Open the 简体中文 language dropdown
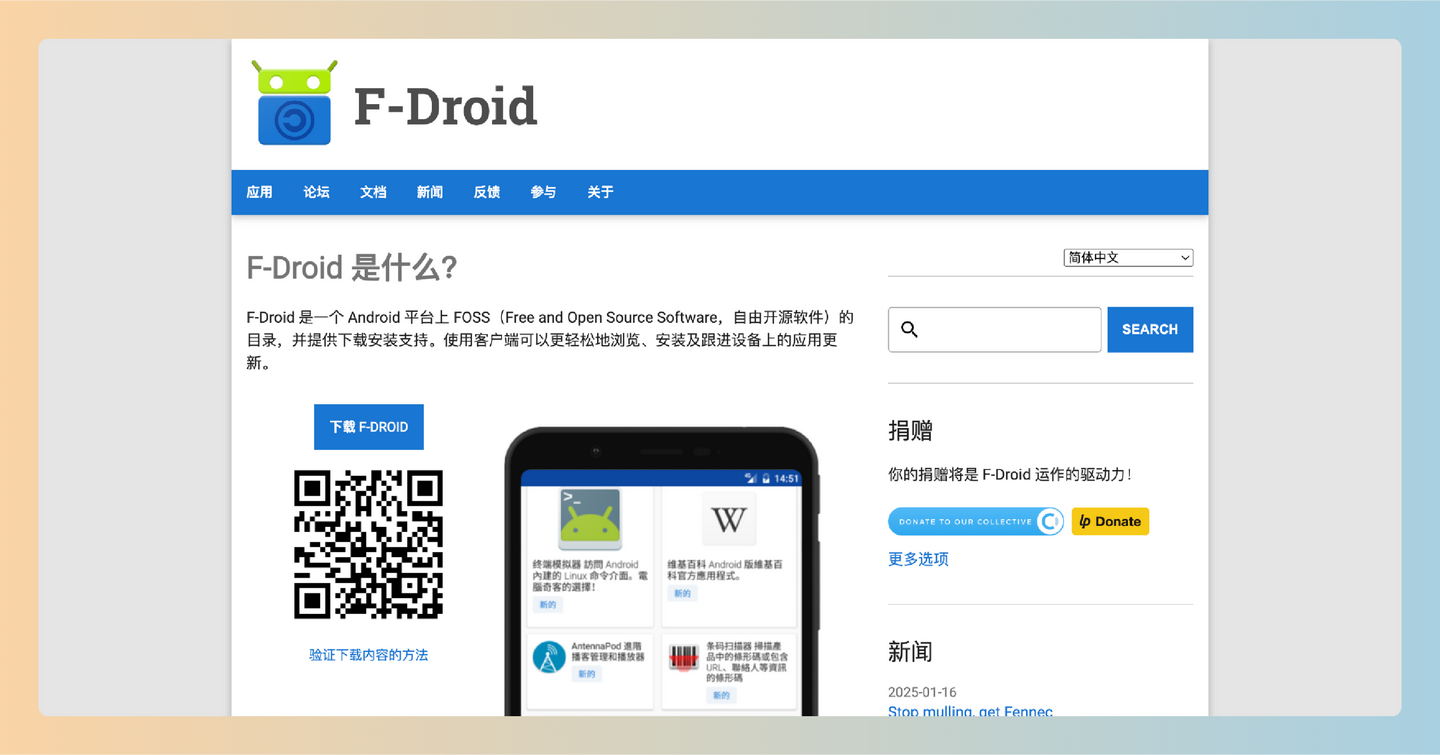The image size is (1440, 755). coord(1127,257)
